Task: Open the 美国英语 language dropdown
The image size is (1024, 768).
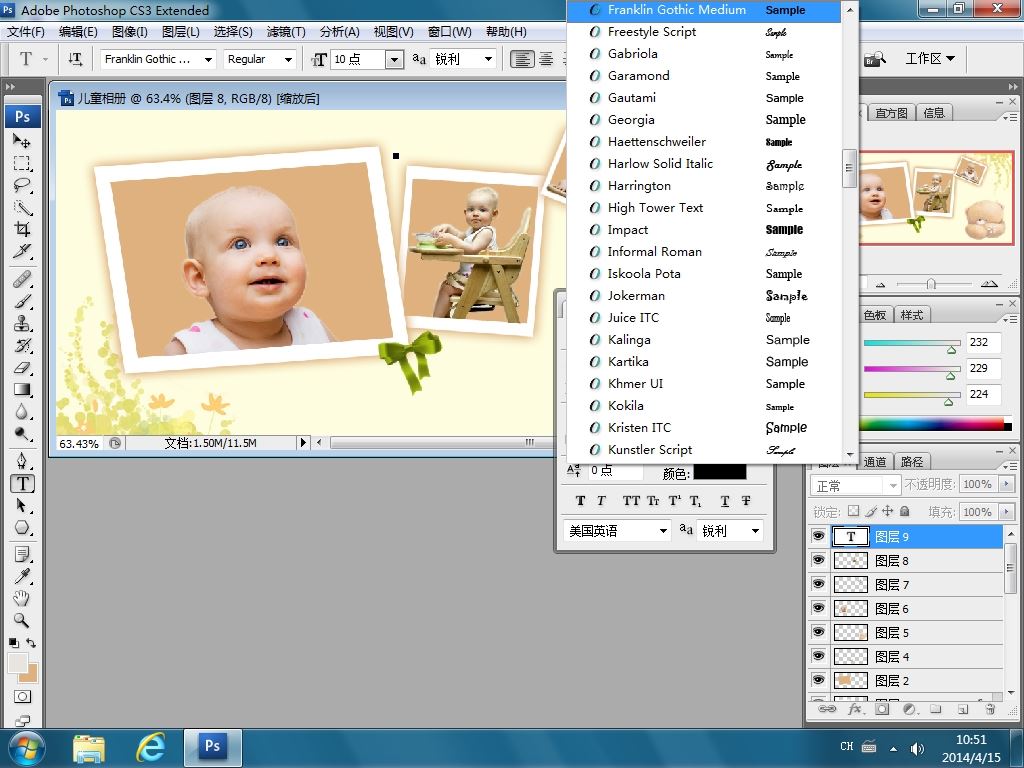Action: pyautogui.click(x=663, y=531)
